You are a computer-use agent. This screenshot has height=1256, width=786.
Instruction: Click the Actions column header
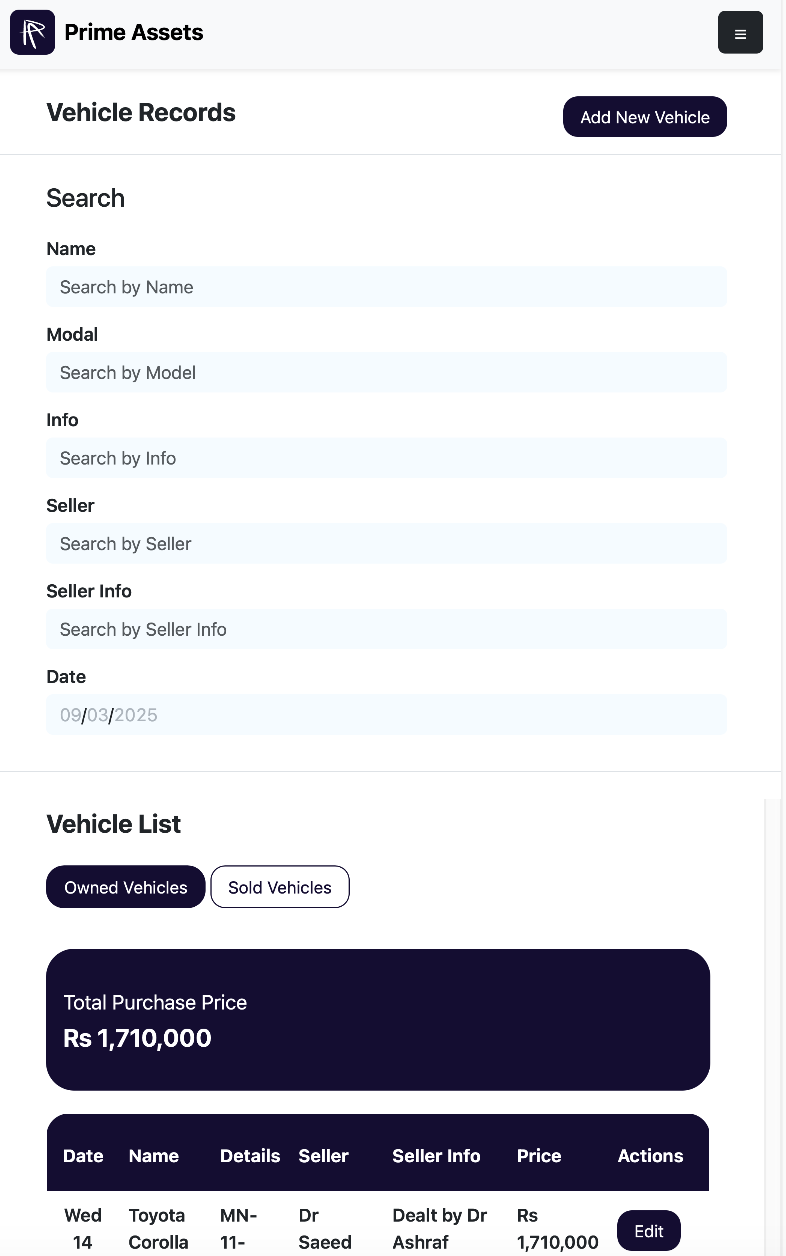tap(650, 1156)
